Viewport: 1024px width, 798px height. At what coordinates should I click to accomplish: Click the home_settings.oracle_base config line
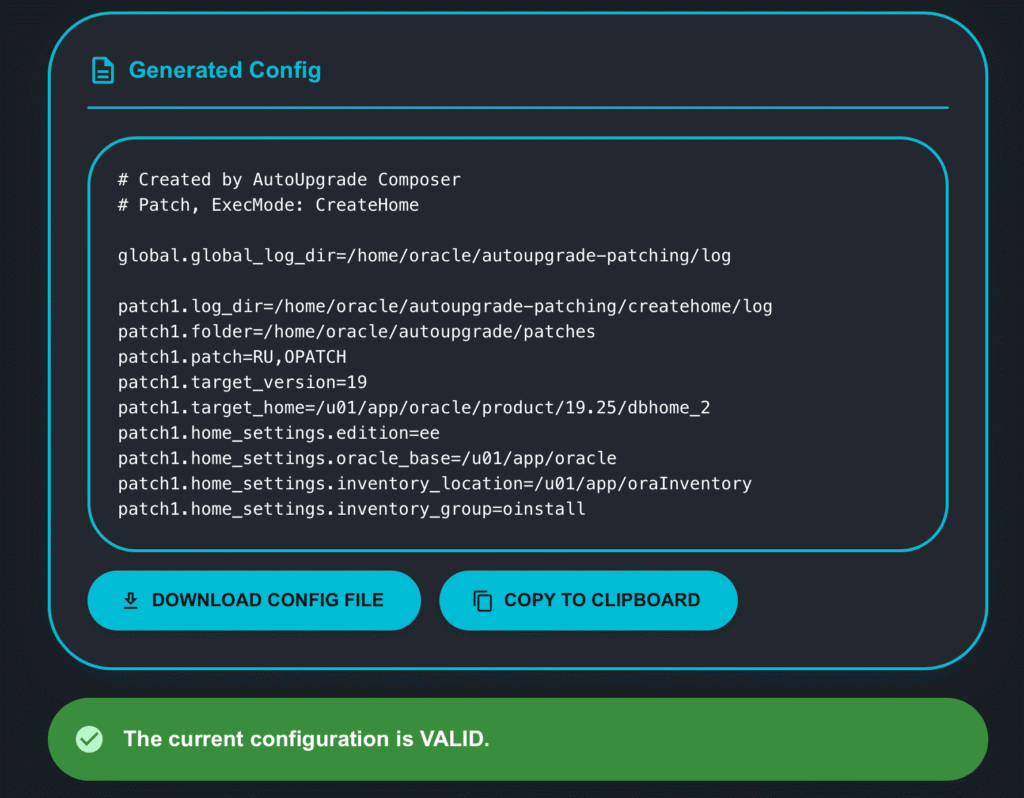[367, 459]
